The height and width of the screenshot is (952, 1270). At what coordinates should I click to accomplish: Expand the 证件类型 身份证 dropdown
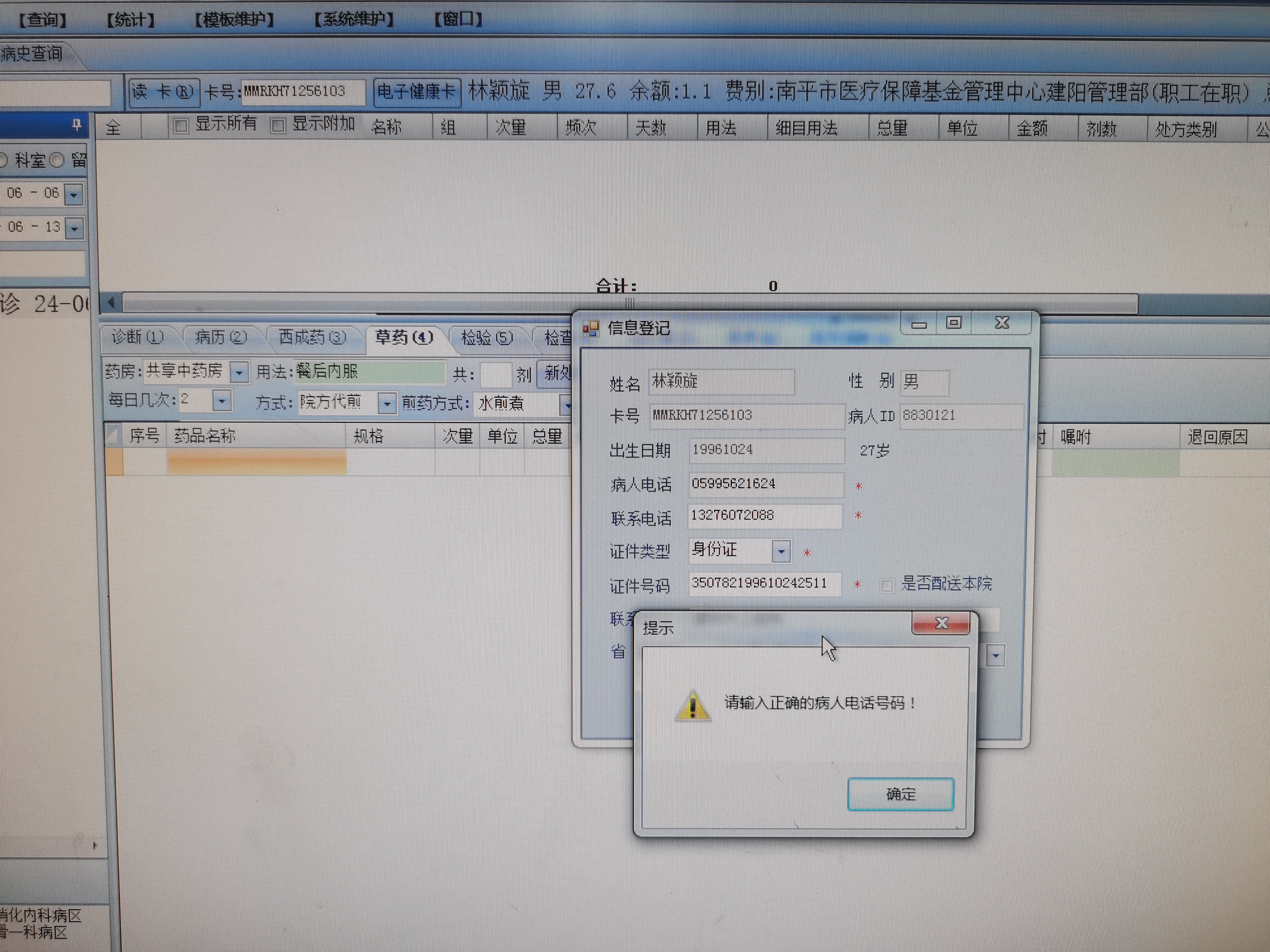(x=781, y=552)
